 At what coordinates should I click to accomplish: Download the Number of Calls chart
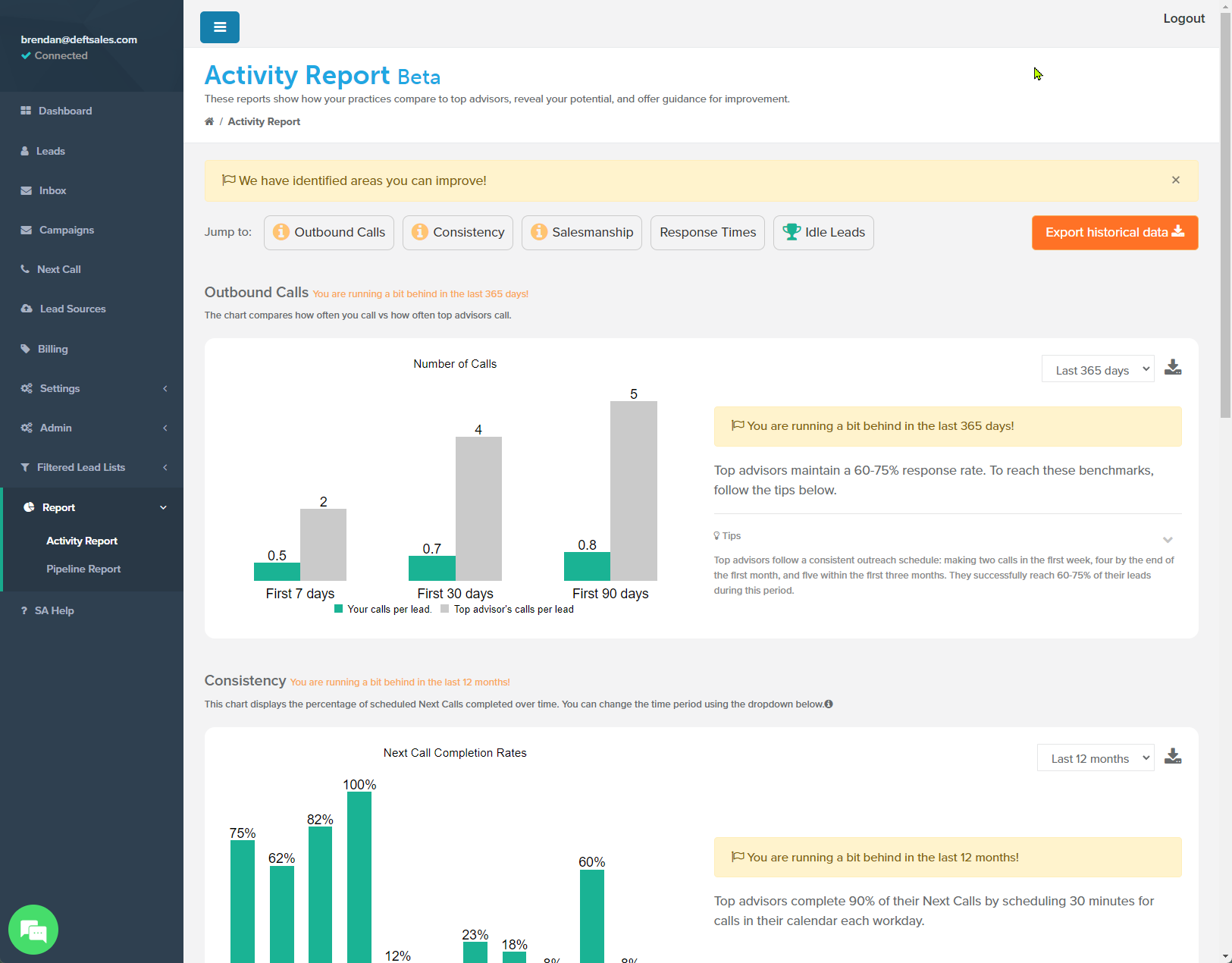[x=1173, y=368]
